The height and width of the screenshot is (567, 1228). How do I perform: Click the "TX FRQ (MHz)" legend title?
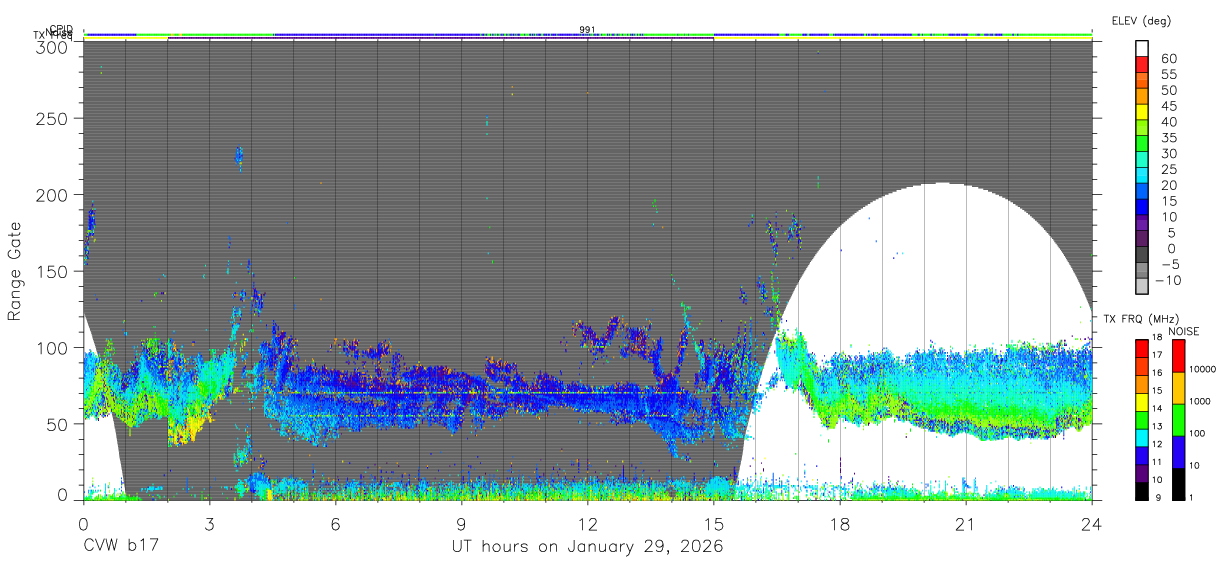tap(1141, 319)
